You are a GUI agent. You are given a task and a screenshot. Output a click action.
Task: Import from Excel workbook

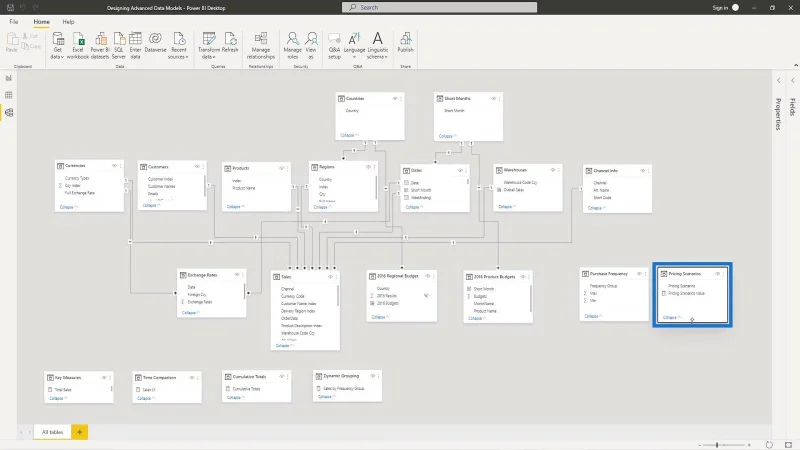tap(78, 45)
